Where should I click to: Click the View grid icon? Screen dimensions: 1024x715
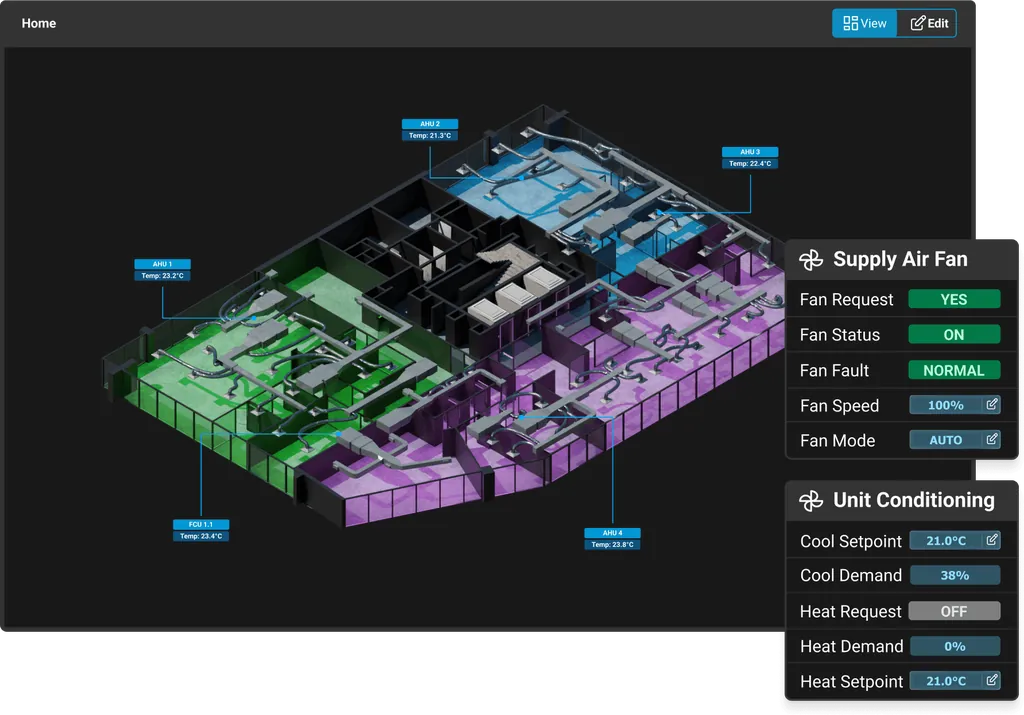click(850, 24)
